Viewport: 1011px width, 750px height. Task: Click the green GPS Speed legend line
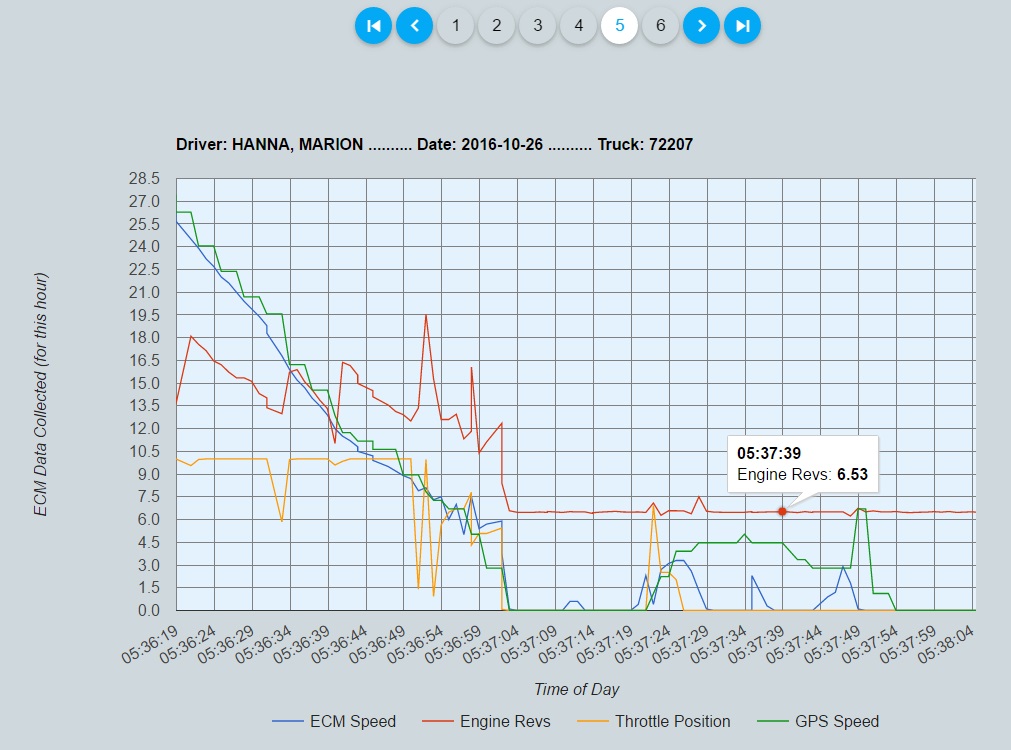pyautogui.click(x=772, y=721)
